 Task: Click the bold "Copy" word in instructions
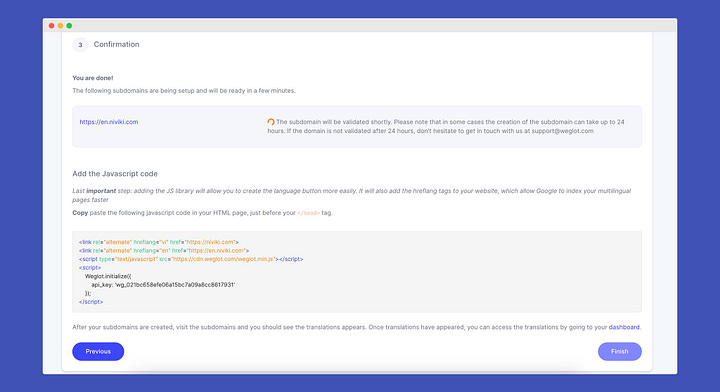[80, 213]
